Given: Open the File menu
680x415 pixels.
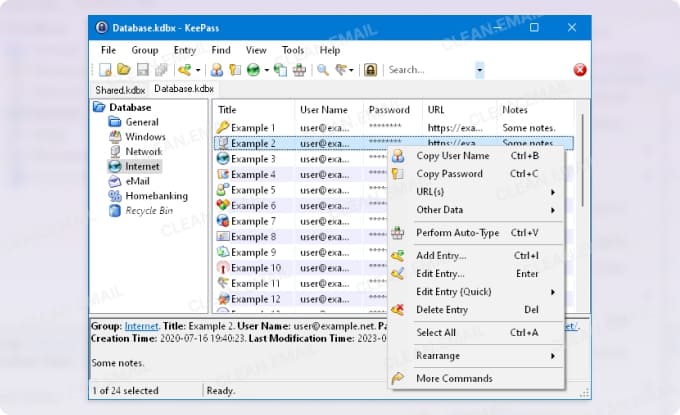Looking at the screenshot, I should coord(108,50).
